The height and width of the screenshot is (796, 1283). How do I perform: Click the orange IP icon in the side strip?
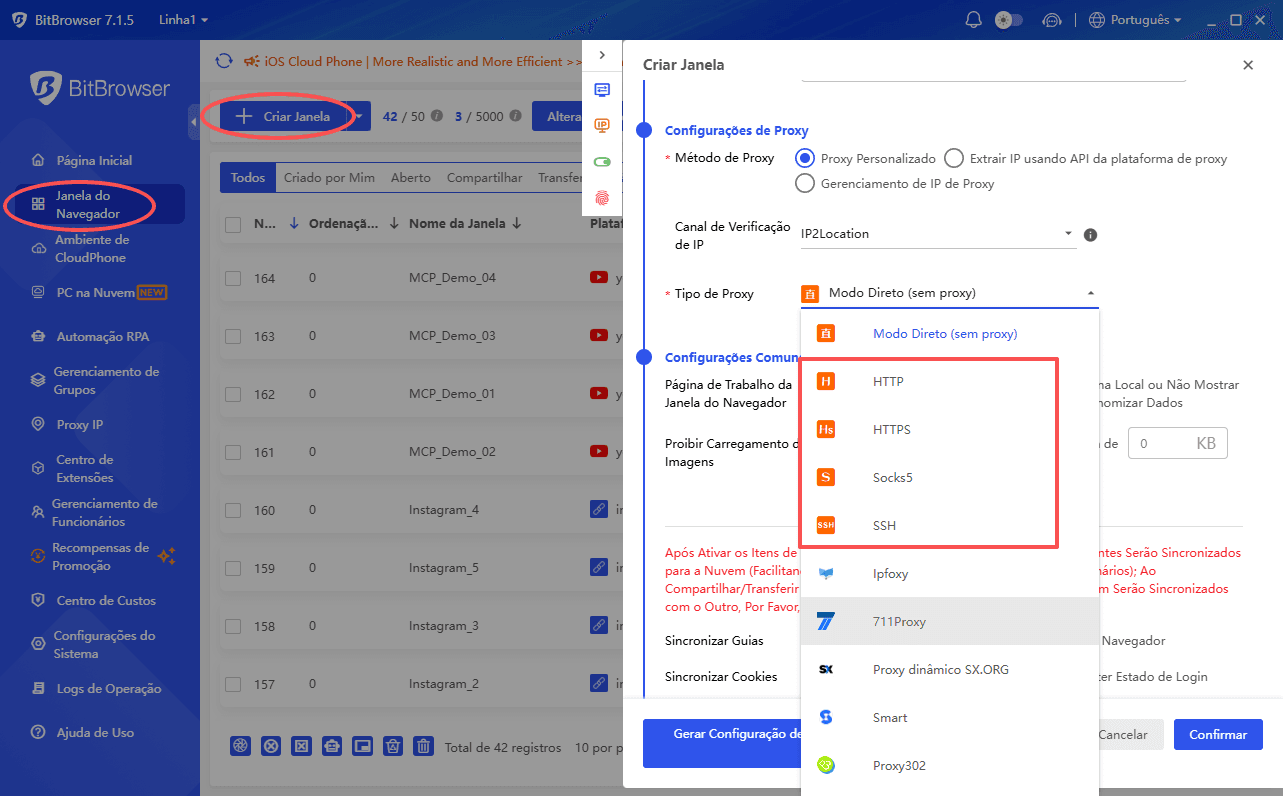coord(602,125)
